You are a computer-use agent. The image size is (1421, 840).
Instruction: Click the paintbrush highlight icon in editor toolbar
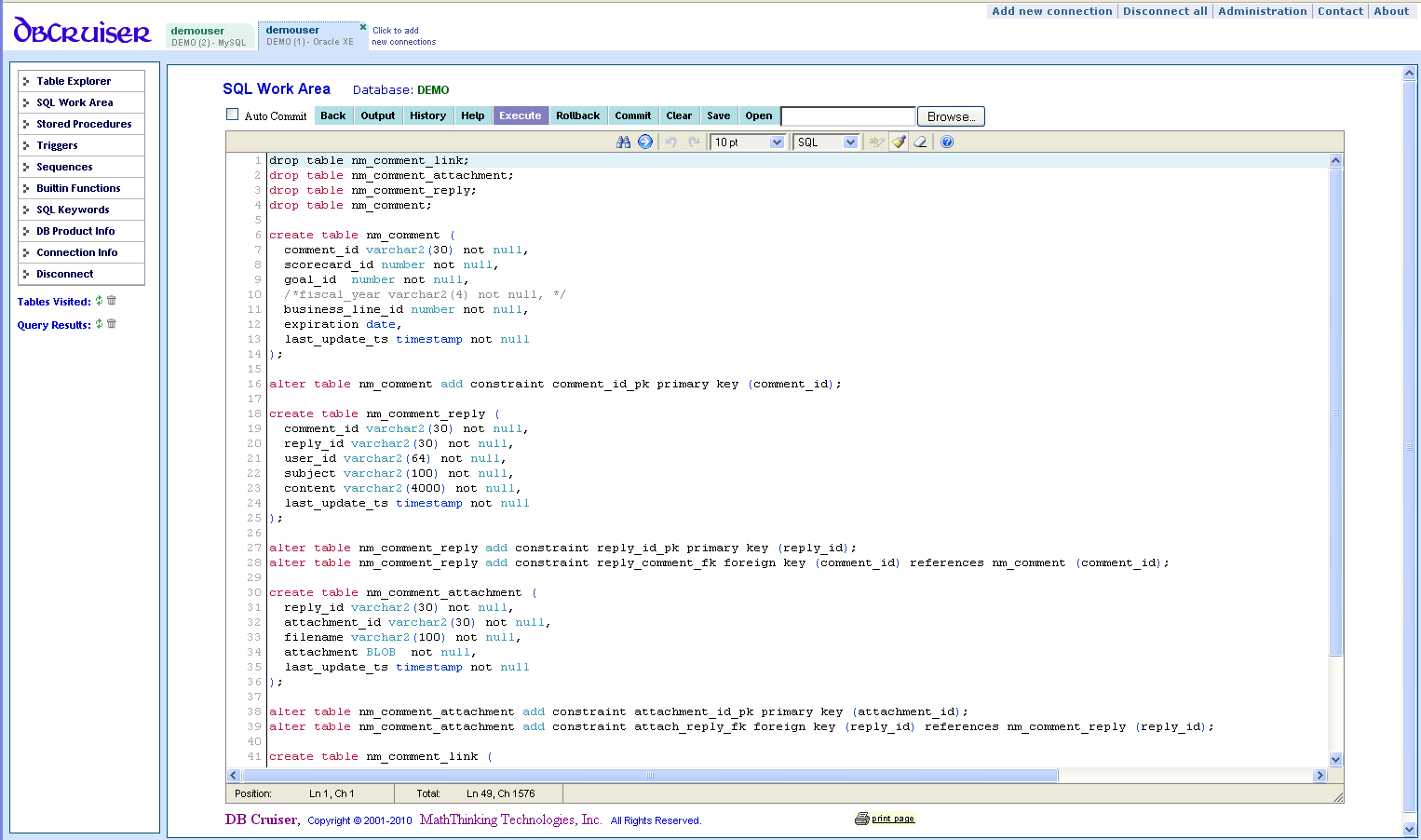point(899,142)
